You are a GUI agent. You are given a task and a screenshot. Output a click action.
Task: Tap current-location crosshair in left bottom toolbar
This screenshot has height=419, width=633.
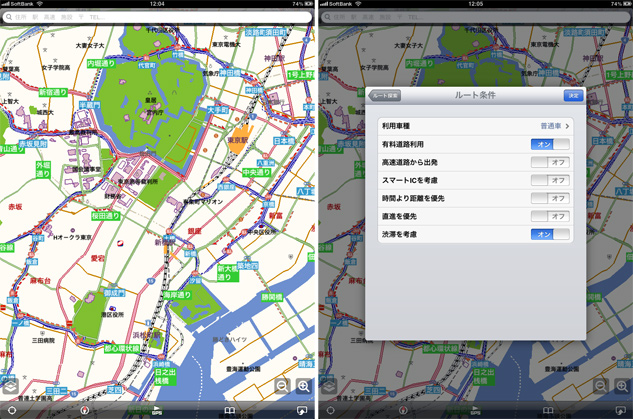pyautogui.click(x=12, y=411)
